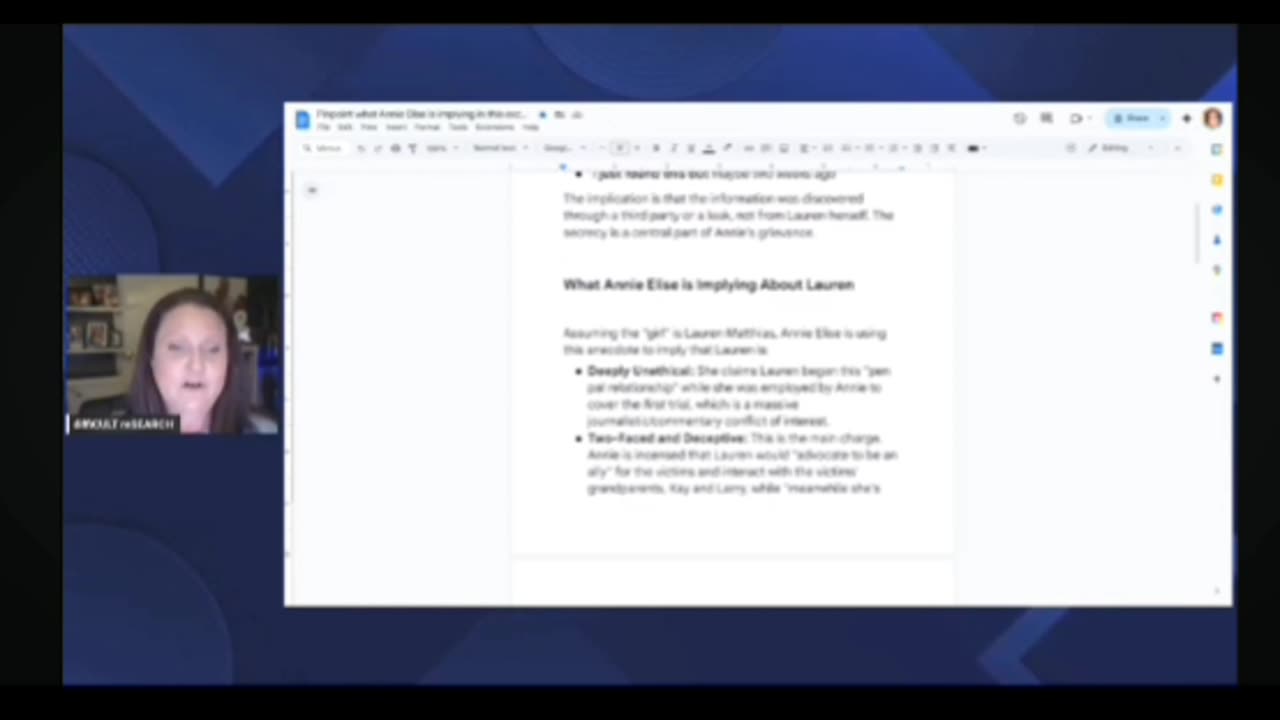1280x720 pixels.
Task: Add a comment from toolbar
Action: coord(767,148)
